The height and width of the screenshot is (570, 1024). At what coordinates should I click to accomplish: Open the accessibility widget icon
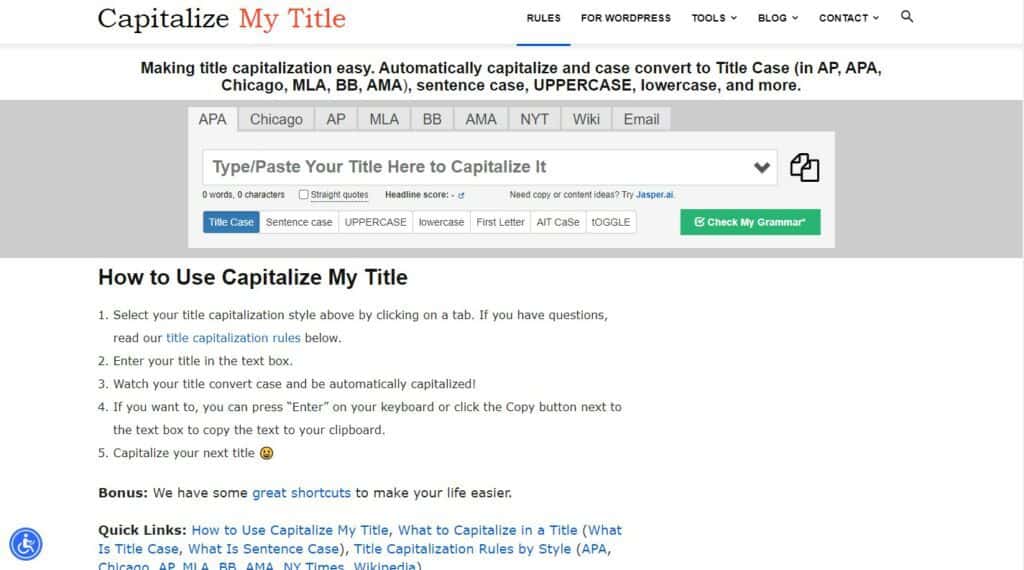point(26,544)
